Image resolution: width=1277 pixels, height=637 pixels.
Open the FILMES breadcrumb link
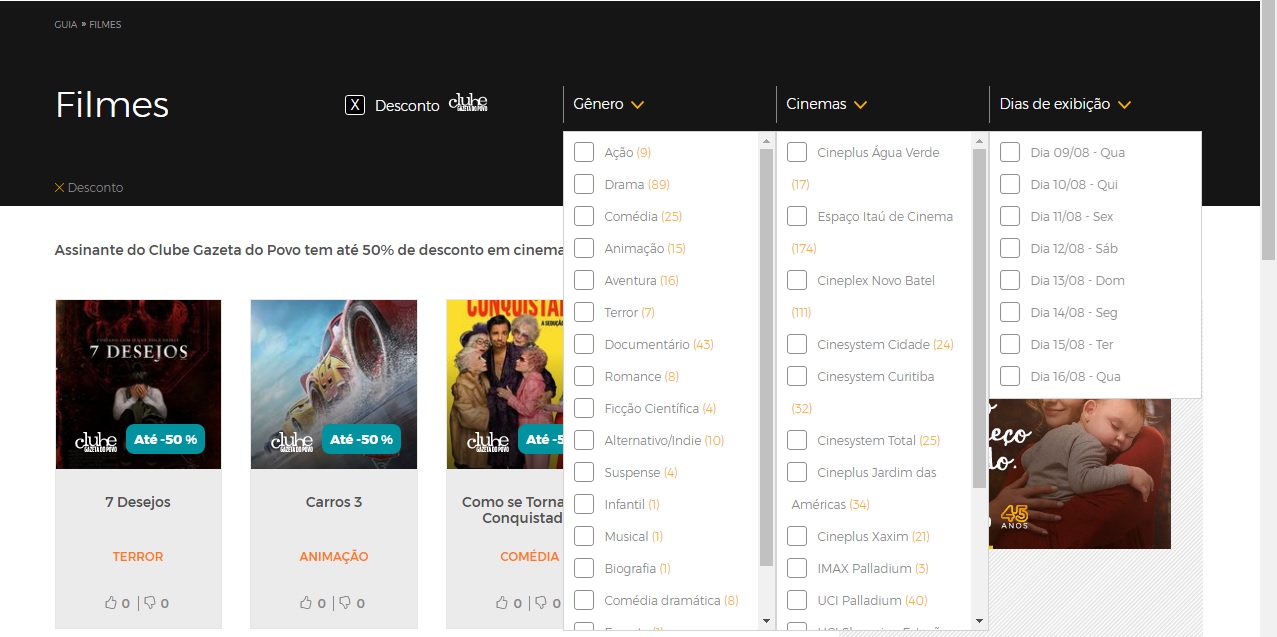tap(105, 24)
